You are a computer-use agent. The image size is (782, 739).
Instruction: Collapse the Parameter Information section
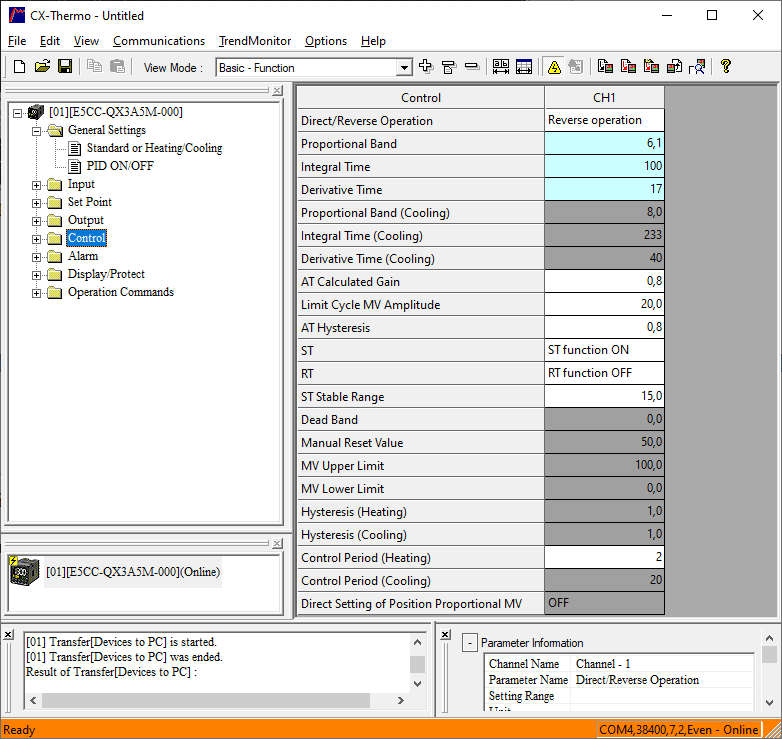(x=469, y=643)
